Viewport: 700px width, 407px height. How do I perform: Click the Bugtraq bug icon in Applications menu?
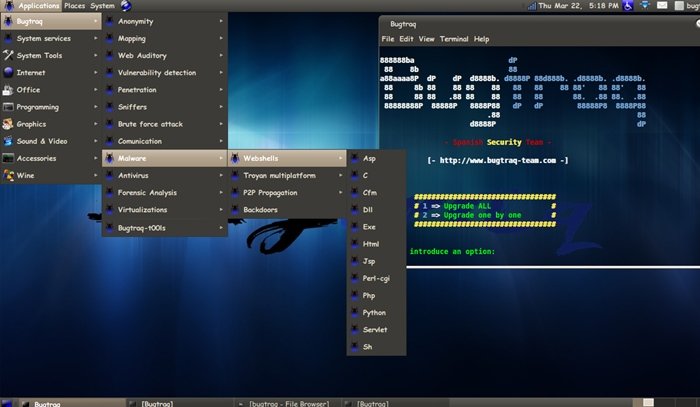click(8, 21)
